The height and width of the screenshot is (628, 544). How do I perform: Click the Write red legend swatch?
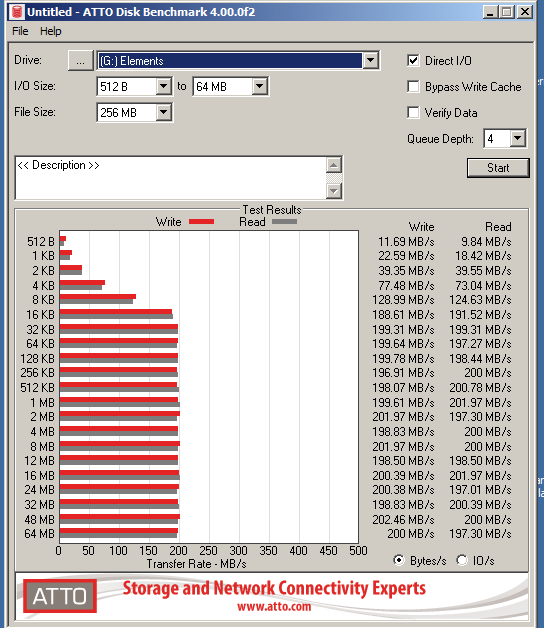click(201, 221)
